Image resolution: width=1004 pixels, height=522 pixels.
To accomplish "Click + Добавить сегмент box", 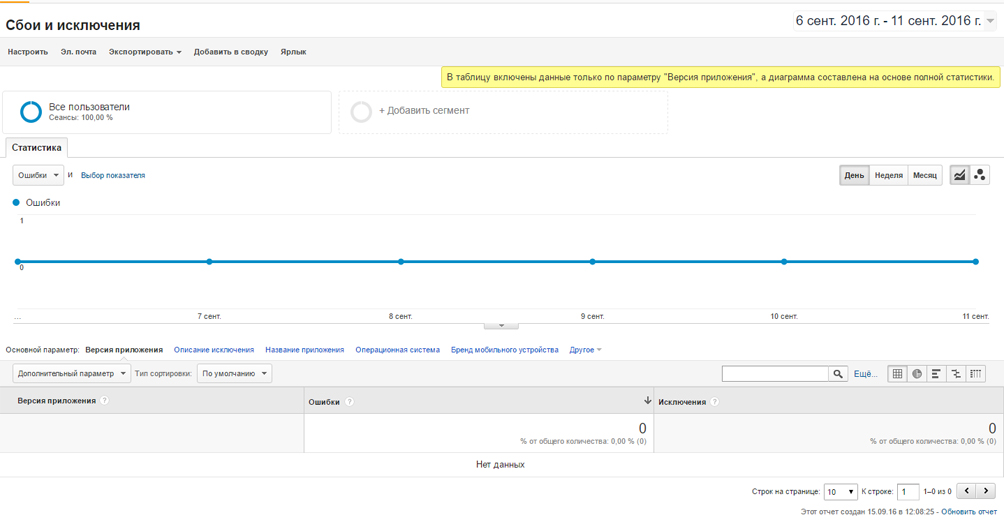I will (x=503, y=111).
